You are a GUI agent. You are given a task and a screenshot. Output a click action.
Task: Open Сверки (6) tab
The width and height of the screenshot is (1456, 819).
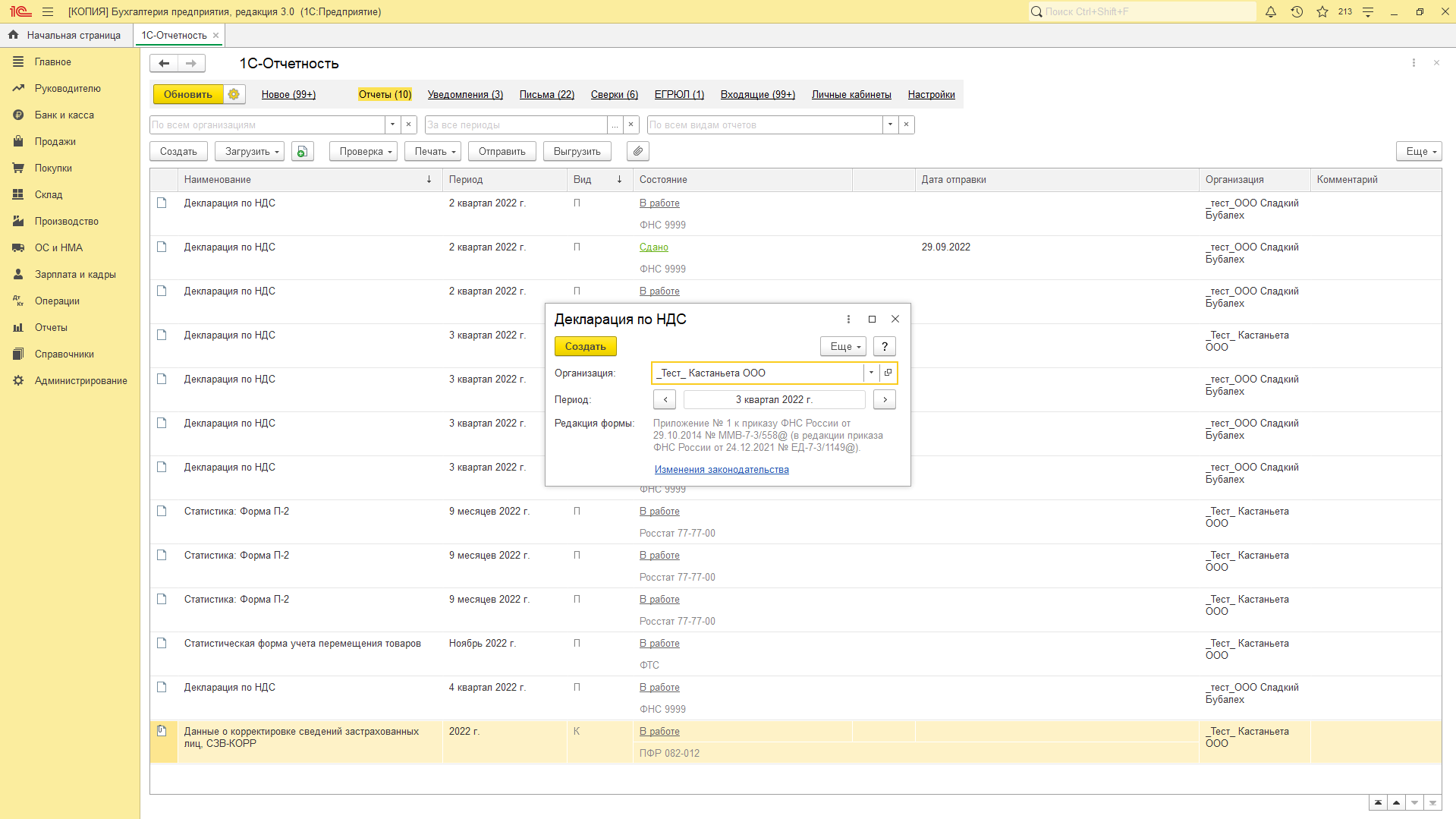[x=614, y=94]
